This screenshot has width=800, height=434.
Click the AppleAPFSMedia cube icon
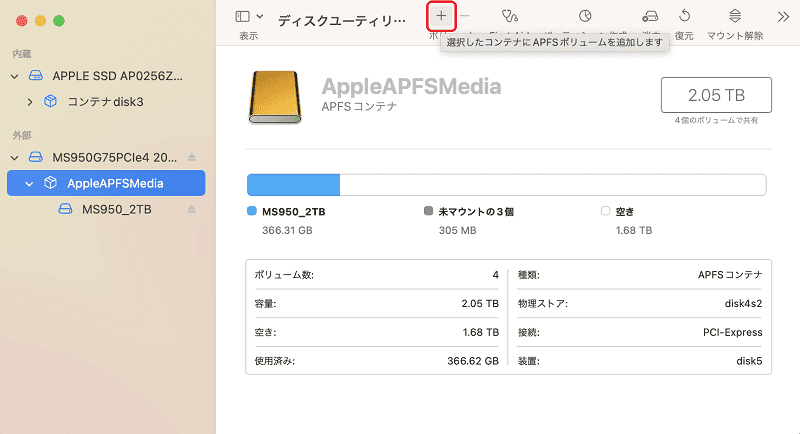click(x=51, y=183)
